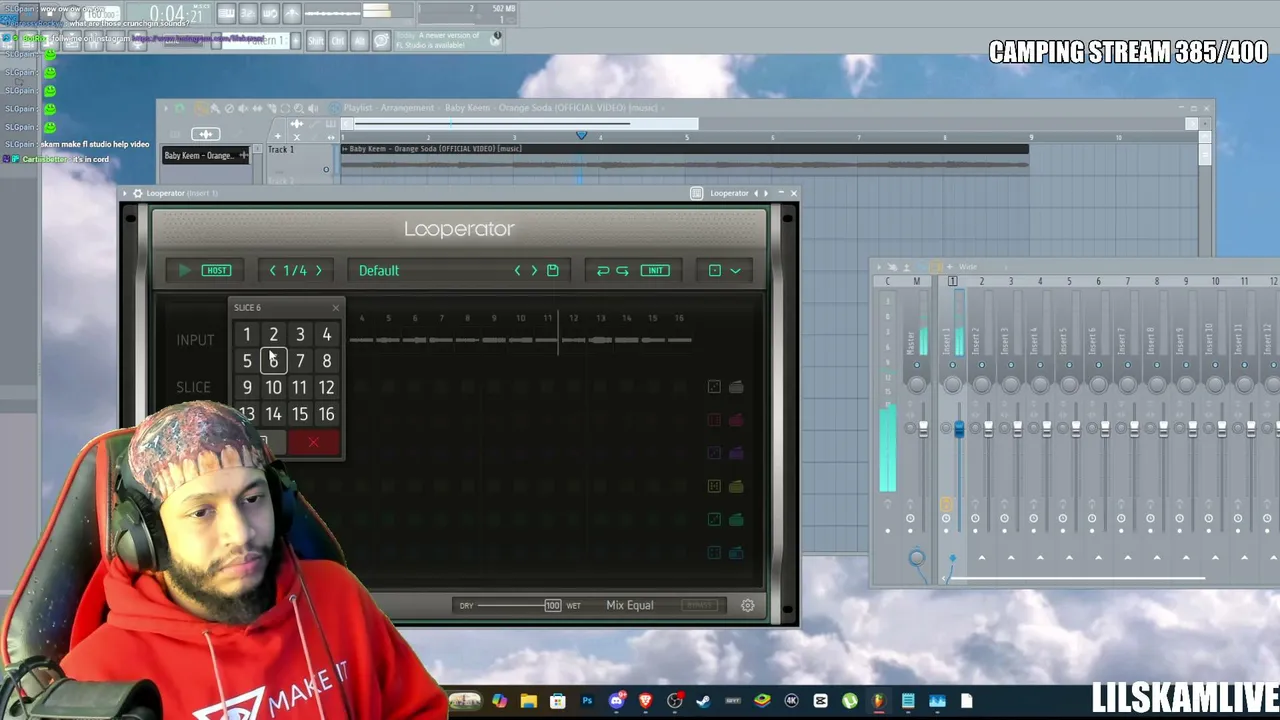This screenshot has height=720, width=1280.
Task: Close the Slice 6 popup
Action: [335, 307]
